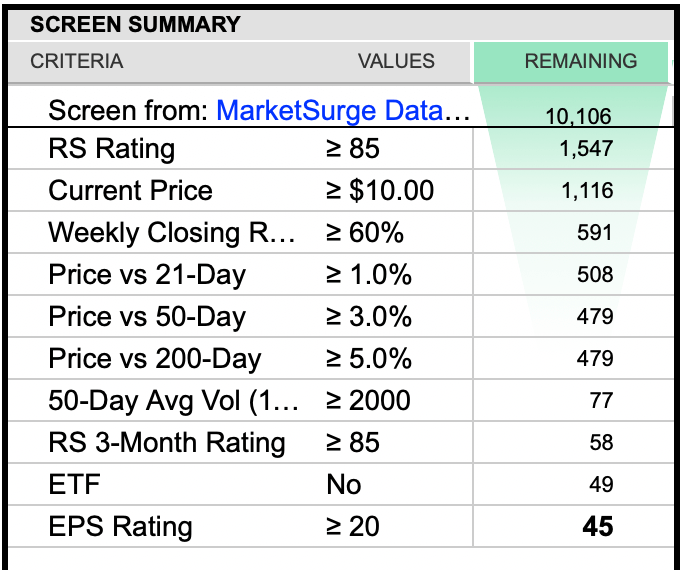Click the CRITERIA column header
The image size is (680, 570).
click(x=77, y=61)
